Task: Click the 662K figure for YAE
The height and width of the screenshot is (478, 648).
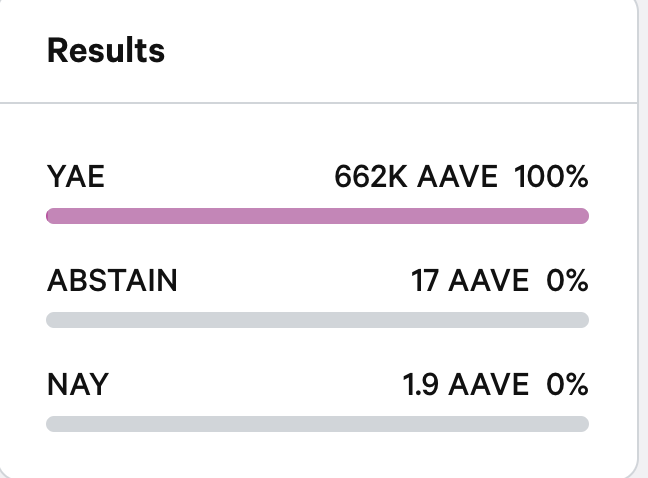Action: (371, 177)
